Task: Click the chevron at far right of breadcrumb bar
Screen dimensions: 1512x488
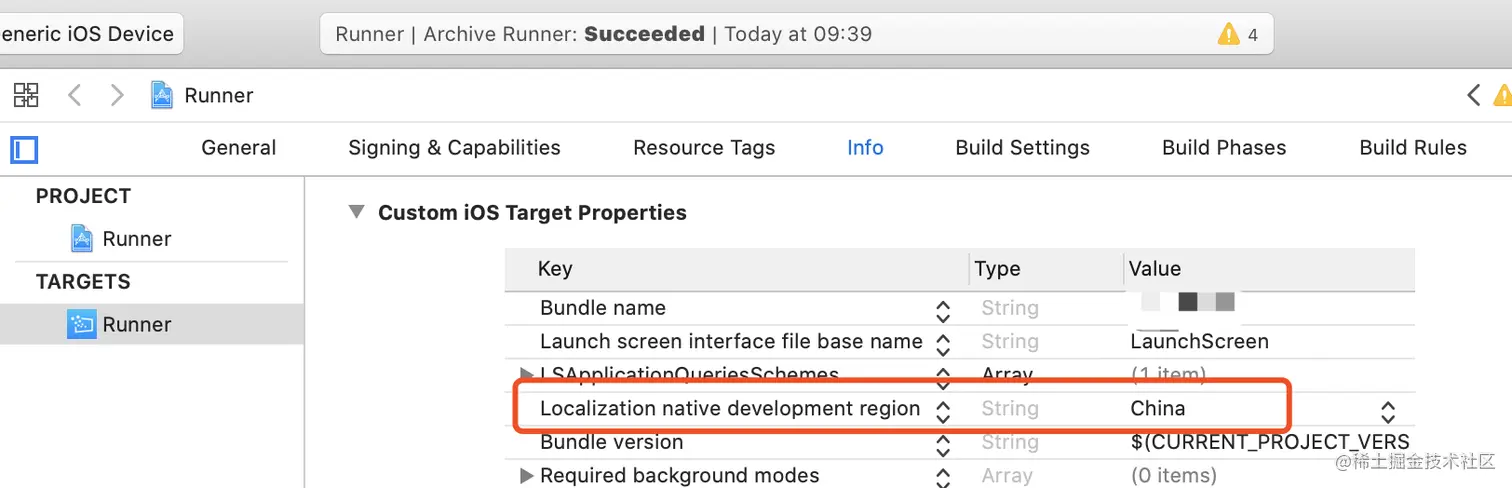Action: (1473, 95)
